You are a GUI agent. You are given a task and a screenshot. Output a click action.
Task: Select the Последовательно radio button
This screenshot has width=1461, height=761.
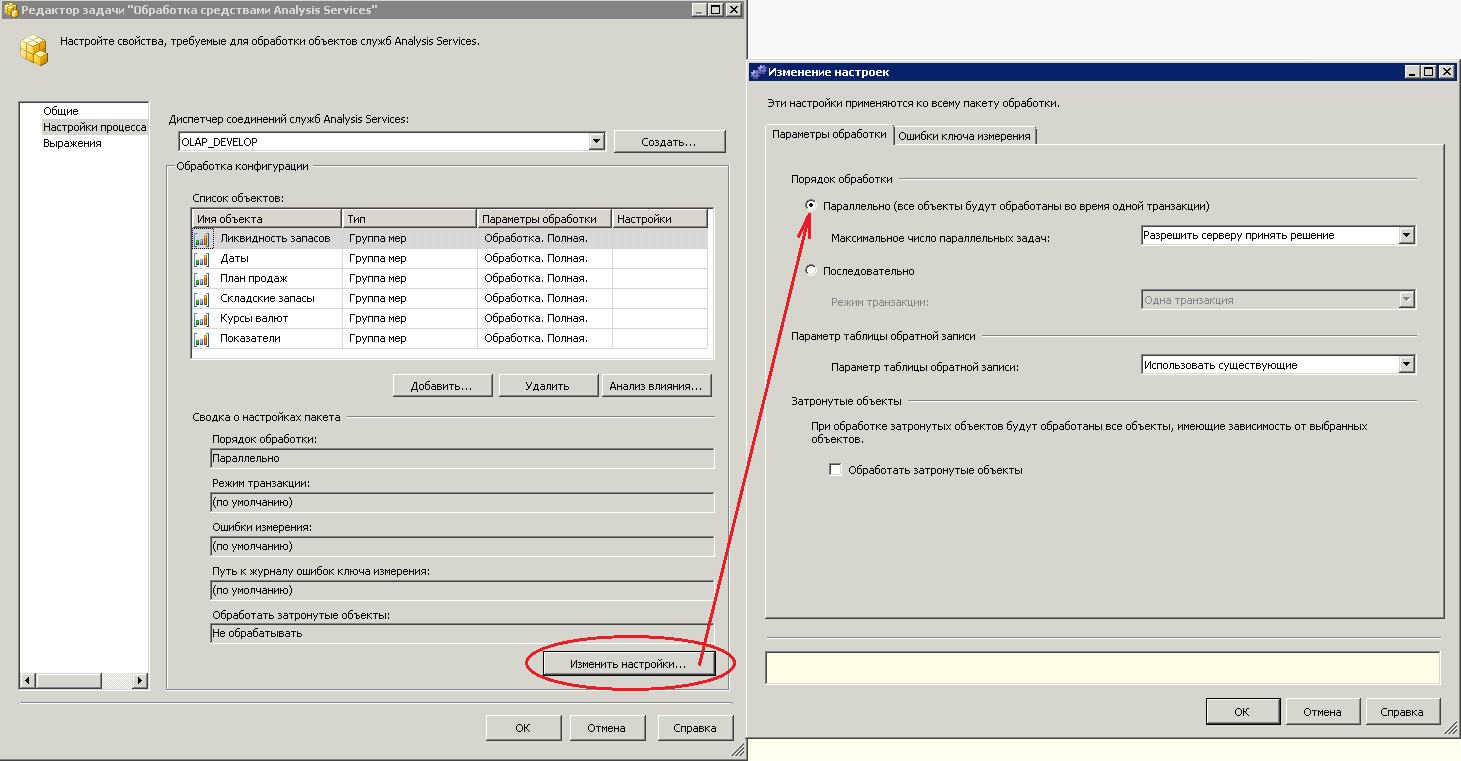(x=811, y=271)
